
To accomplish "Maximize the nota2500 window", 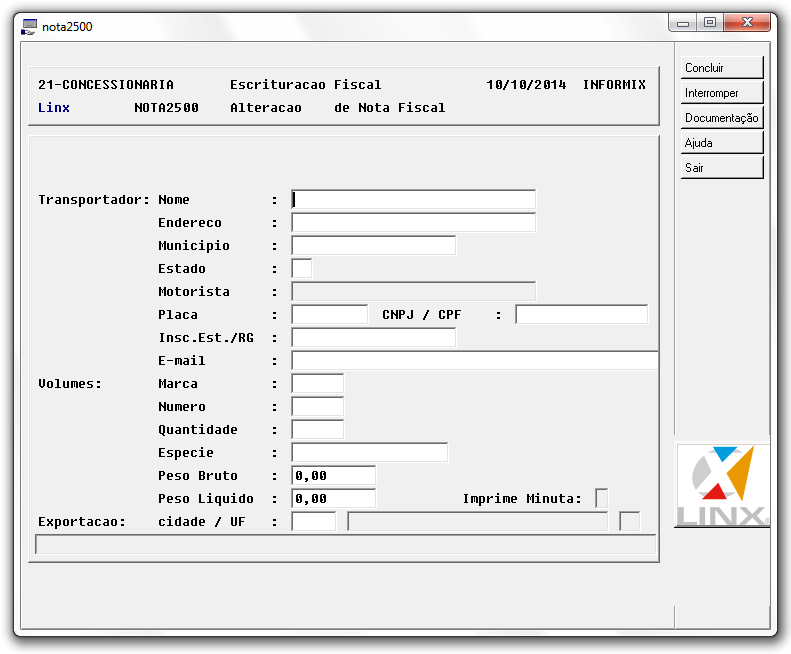I will coord(710,23).
